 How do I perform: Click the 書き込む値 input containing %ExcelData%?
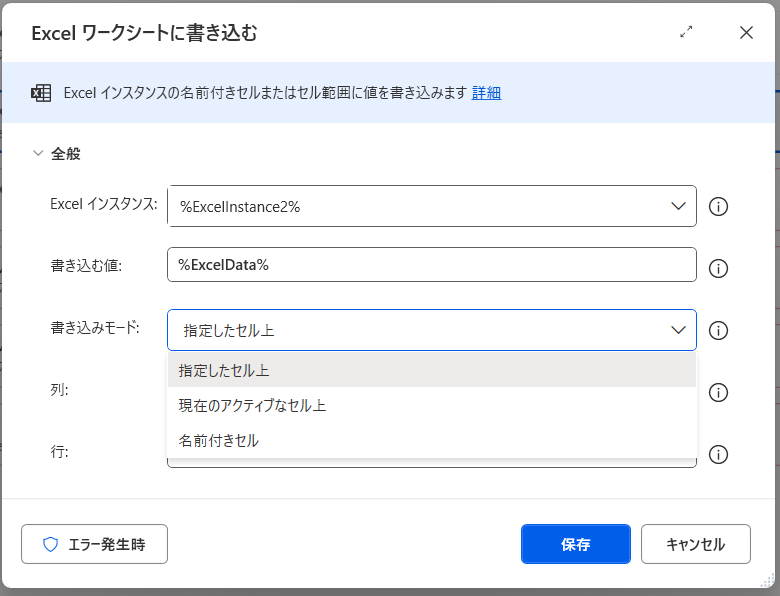pos(431,265)
